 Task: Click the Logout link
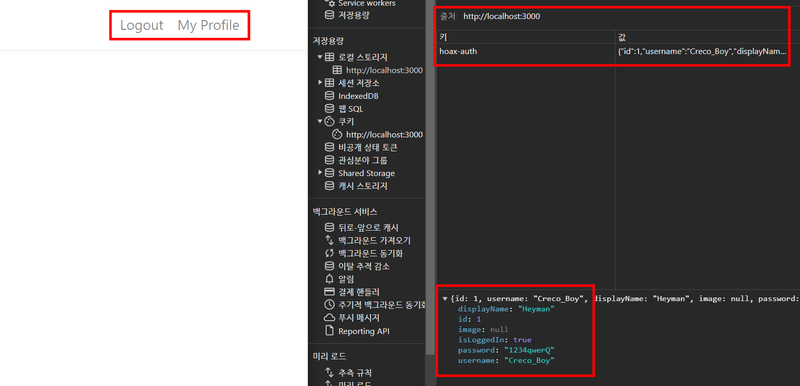[x=141, y=25]
